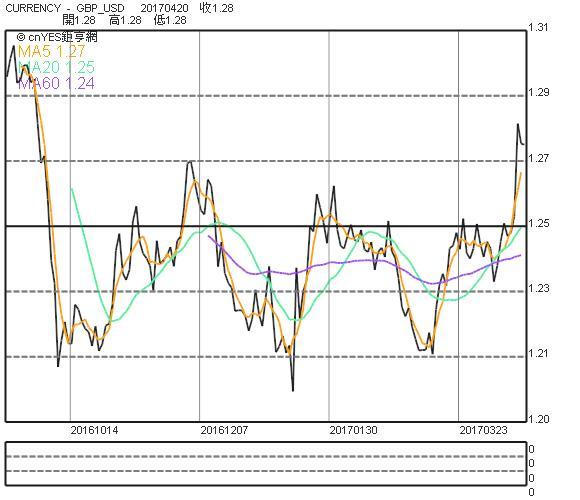Click the 1.25 price axis label

(x=539, y=223)
